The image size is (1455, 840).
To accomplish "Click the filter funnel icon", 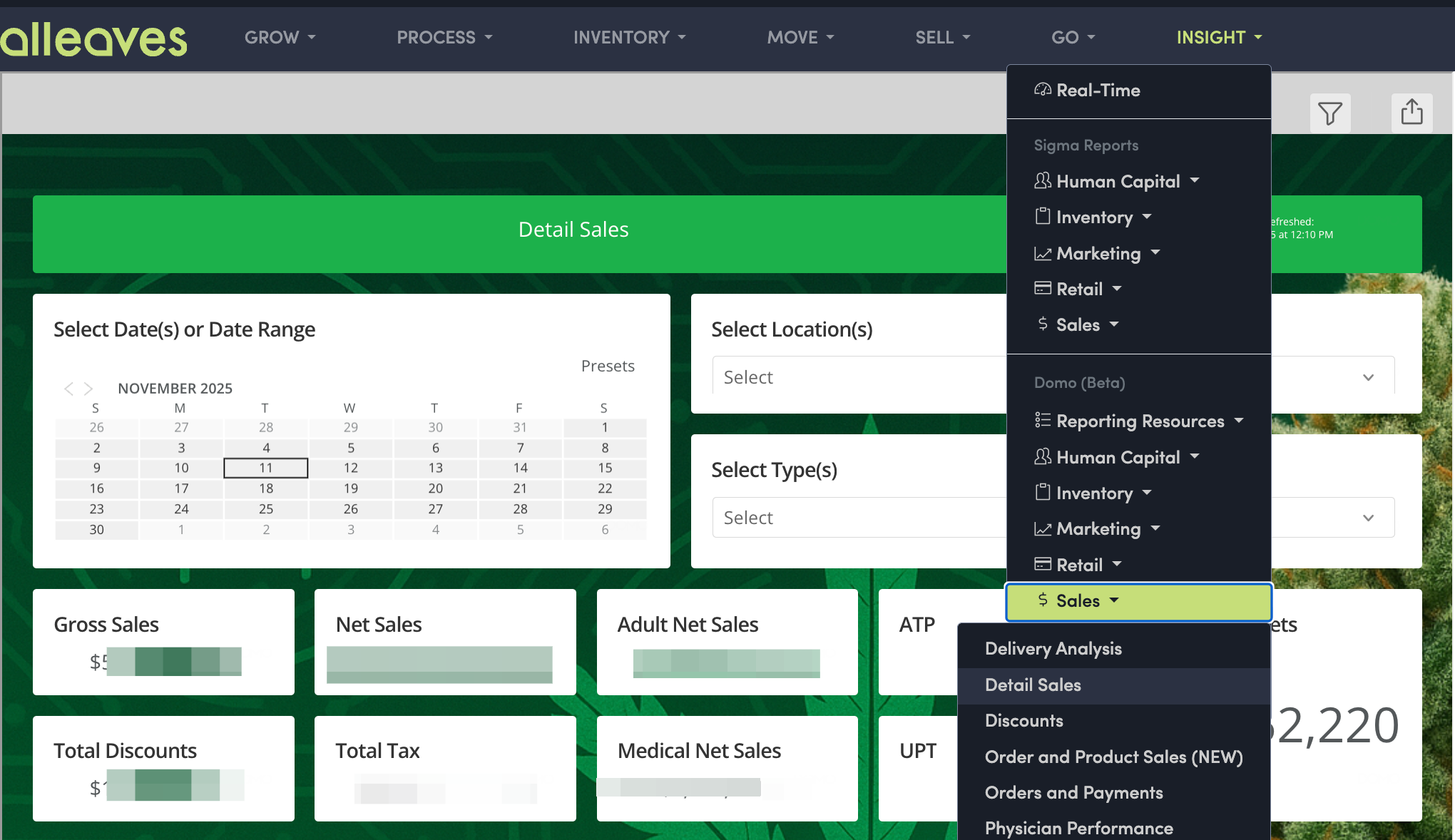I will tap(1330, 113).
